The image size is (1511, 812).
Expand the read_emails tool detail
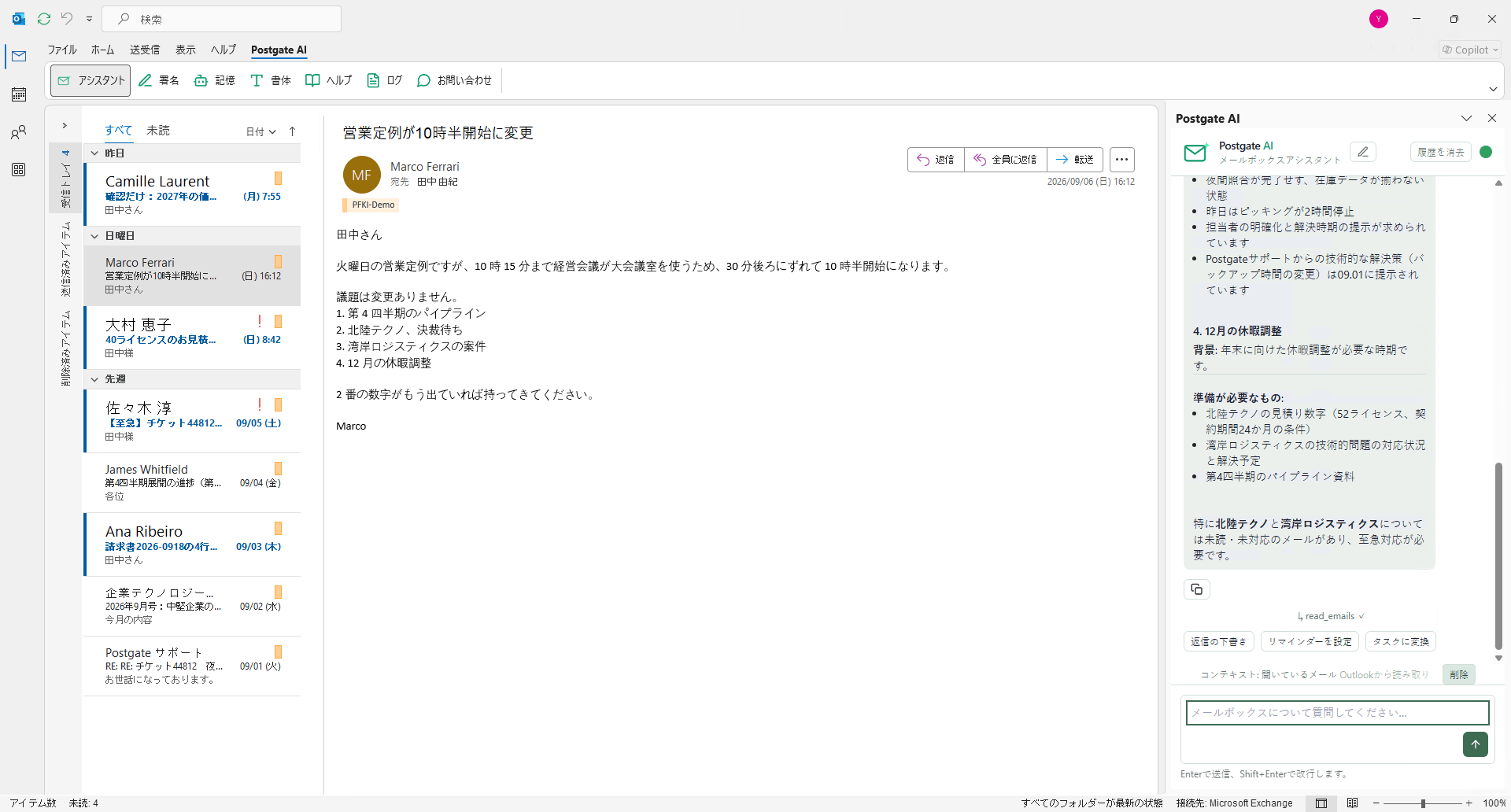click(x=1331, y=616)
